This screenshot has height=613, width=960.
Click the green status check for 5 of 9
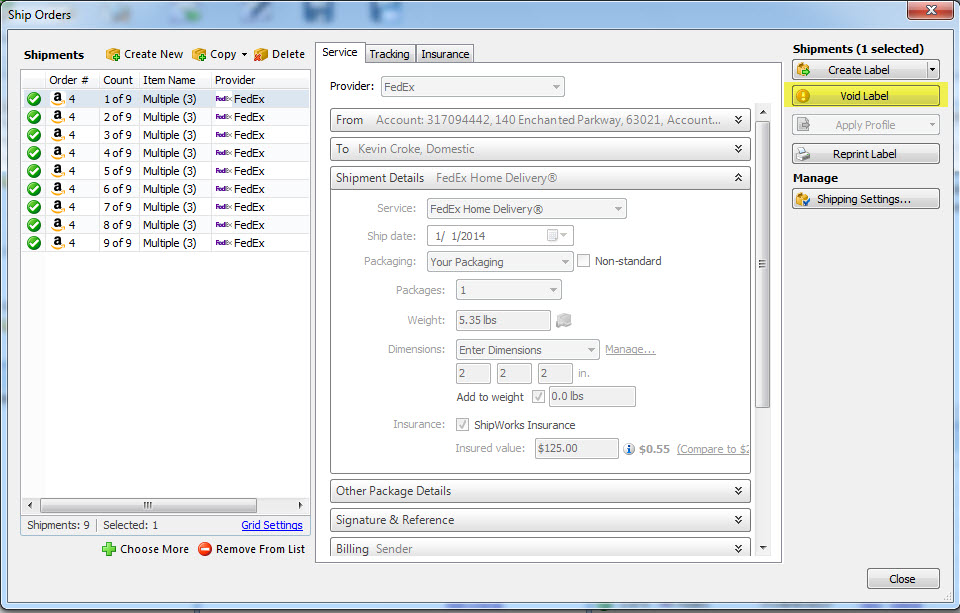coord(34,171)
